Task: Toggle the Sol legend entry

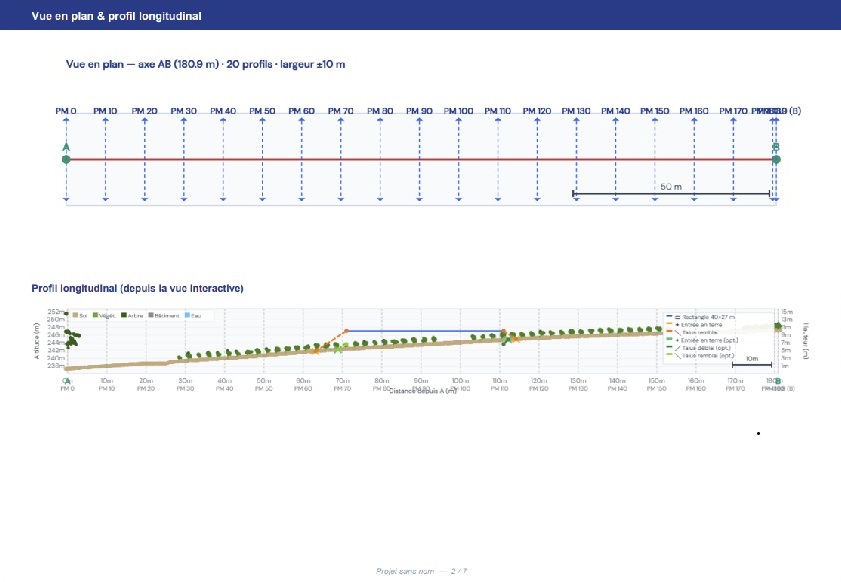Action: pyautogui.click(x=74, y=314)
